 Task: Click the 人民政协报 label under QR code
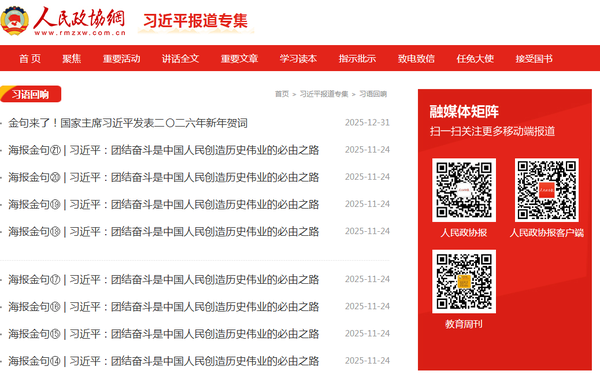464,233
